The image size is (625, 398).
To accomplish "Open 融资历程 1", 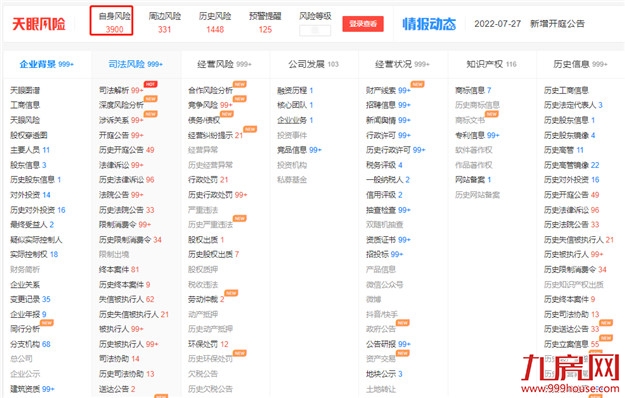I will pyautogui.click(x=295, y=90).
